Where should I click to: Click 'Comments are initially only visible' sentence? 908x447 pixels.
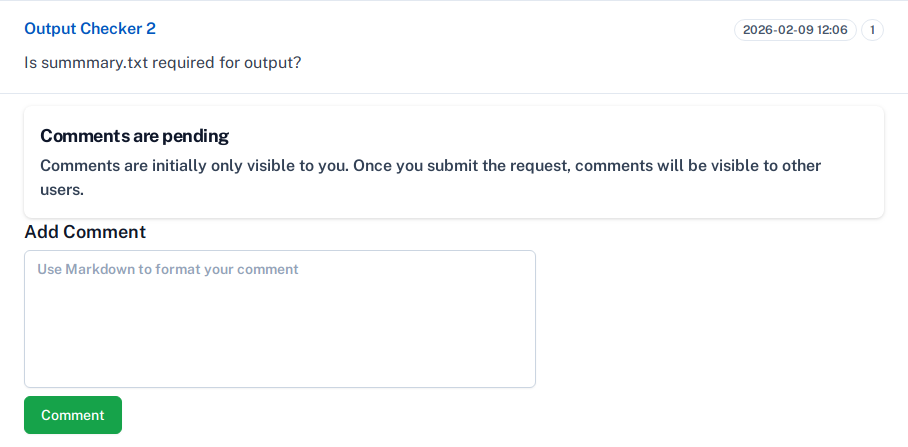pyautogui.click(x=190, y=166)
